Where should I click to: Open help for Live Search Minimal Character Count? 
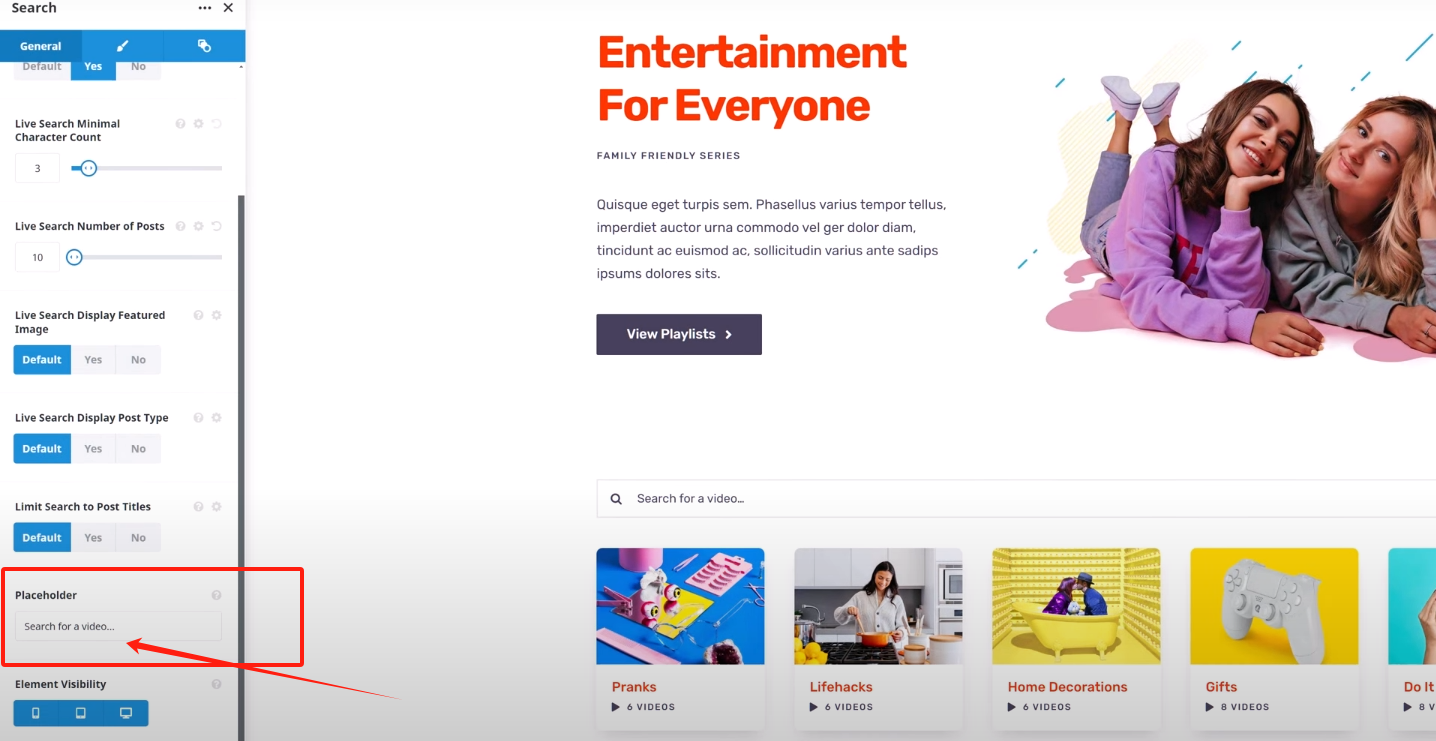click(x=181, y=124)
